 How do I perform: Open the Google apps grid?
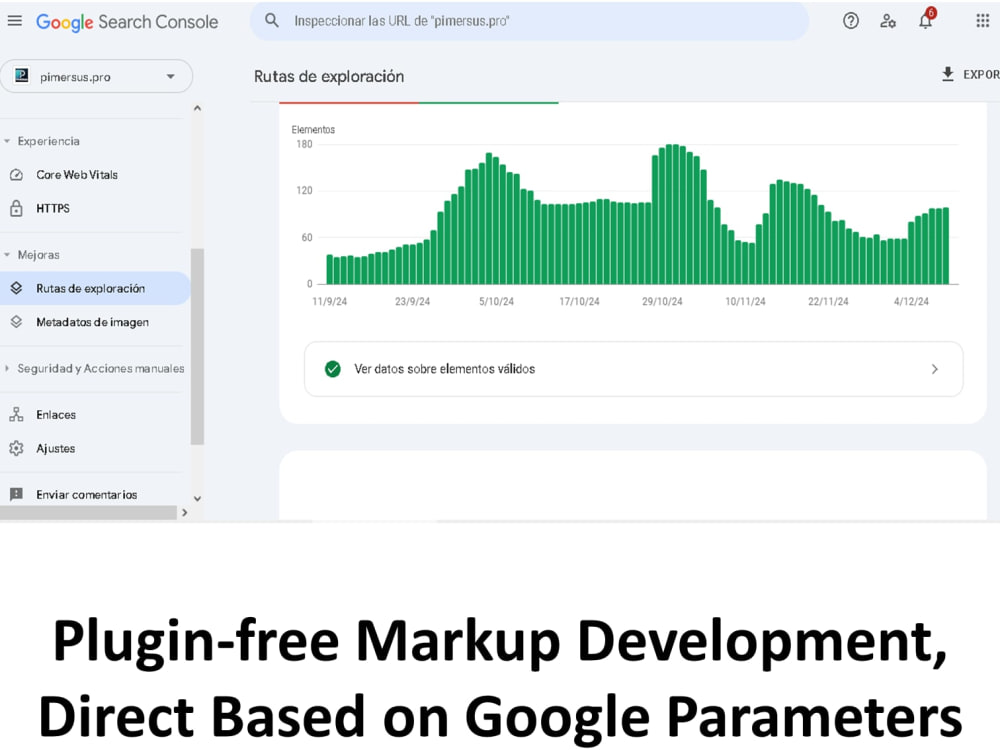tap(982, 21)
